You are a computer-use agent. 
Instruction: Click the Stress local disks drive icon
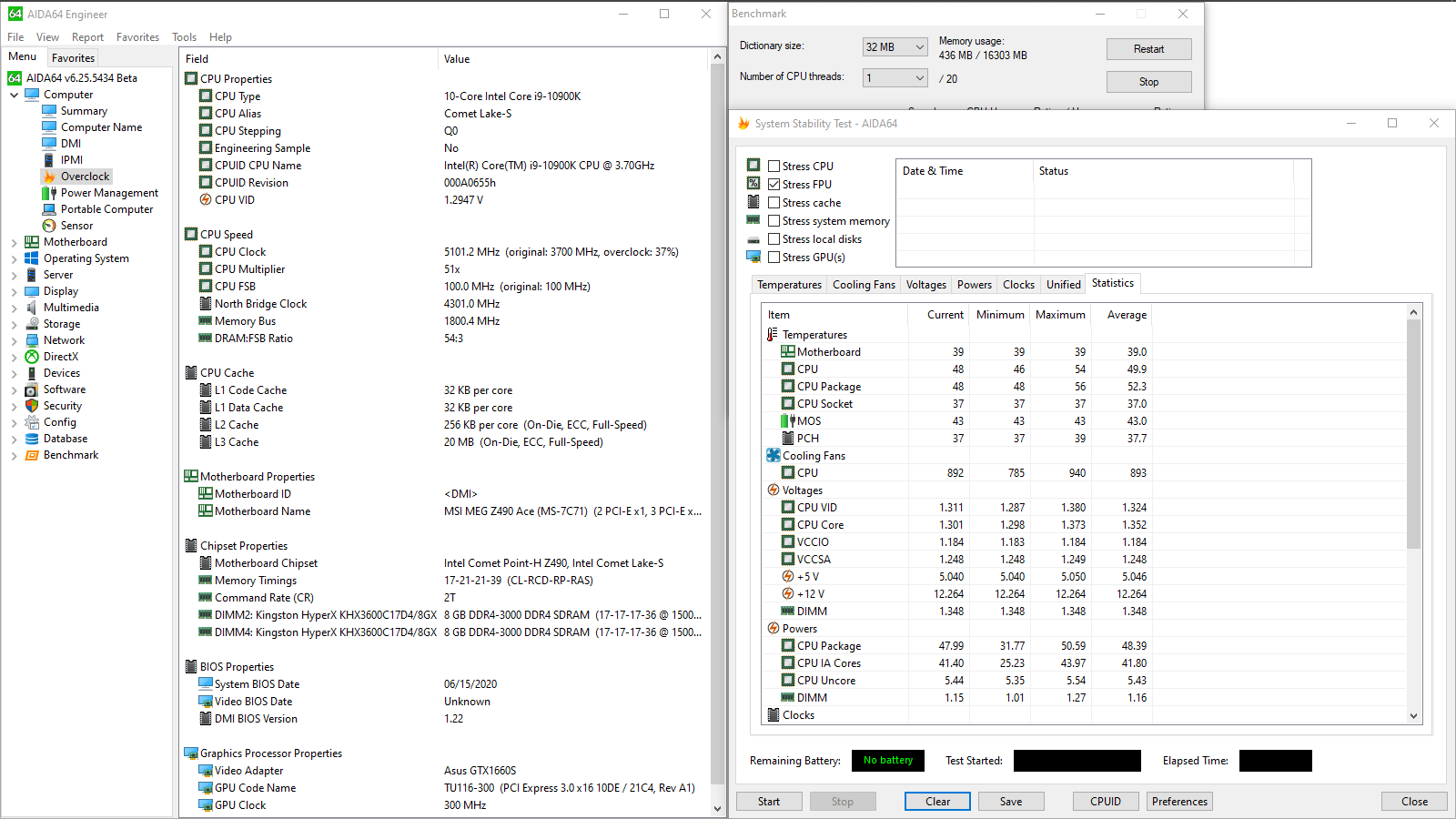pos(753,239)
